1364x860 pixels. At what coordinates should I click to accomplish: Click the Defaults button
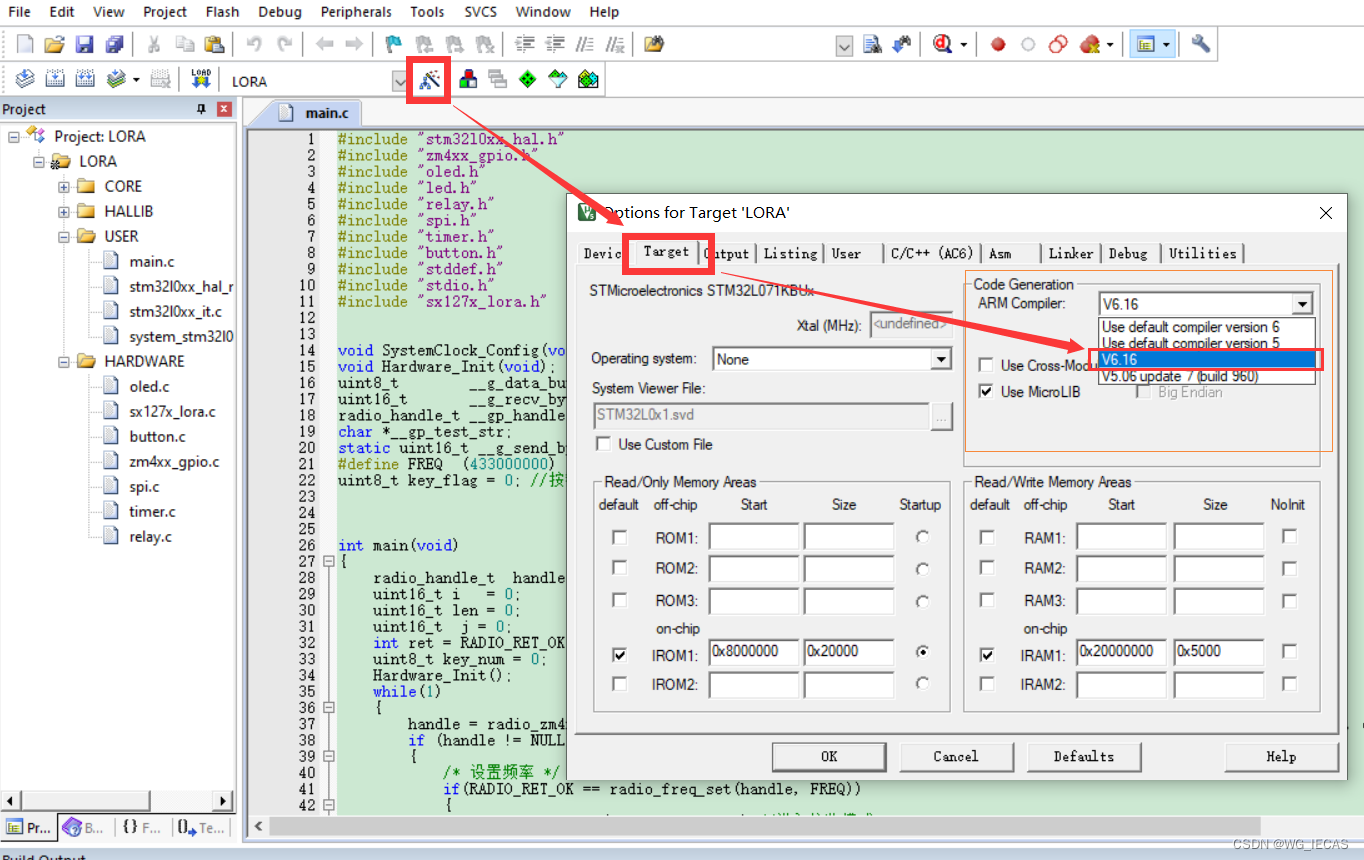click(x=1084, y=757)
